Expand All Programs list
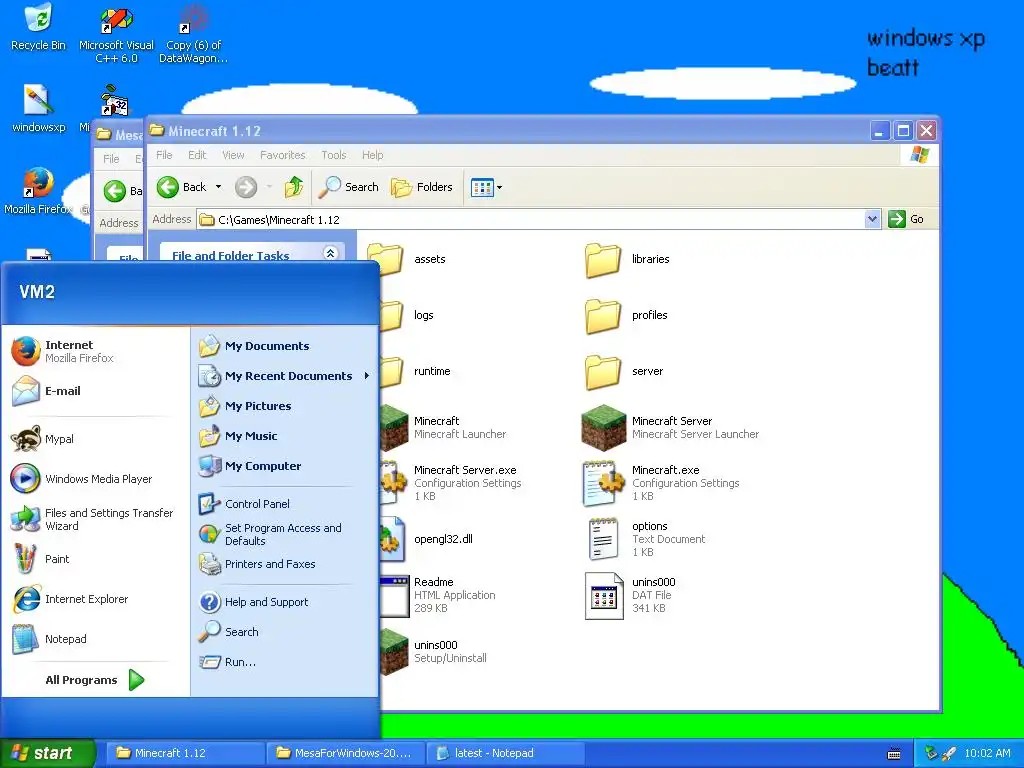This screenshot has width=1024, height=768. tap(95, 680)
